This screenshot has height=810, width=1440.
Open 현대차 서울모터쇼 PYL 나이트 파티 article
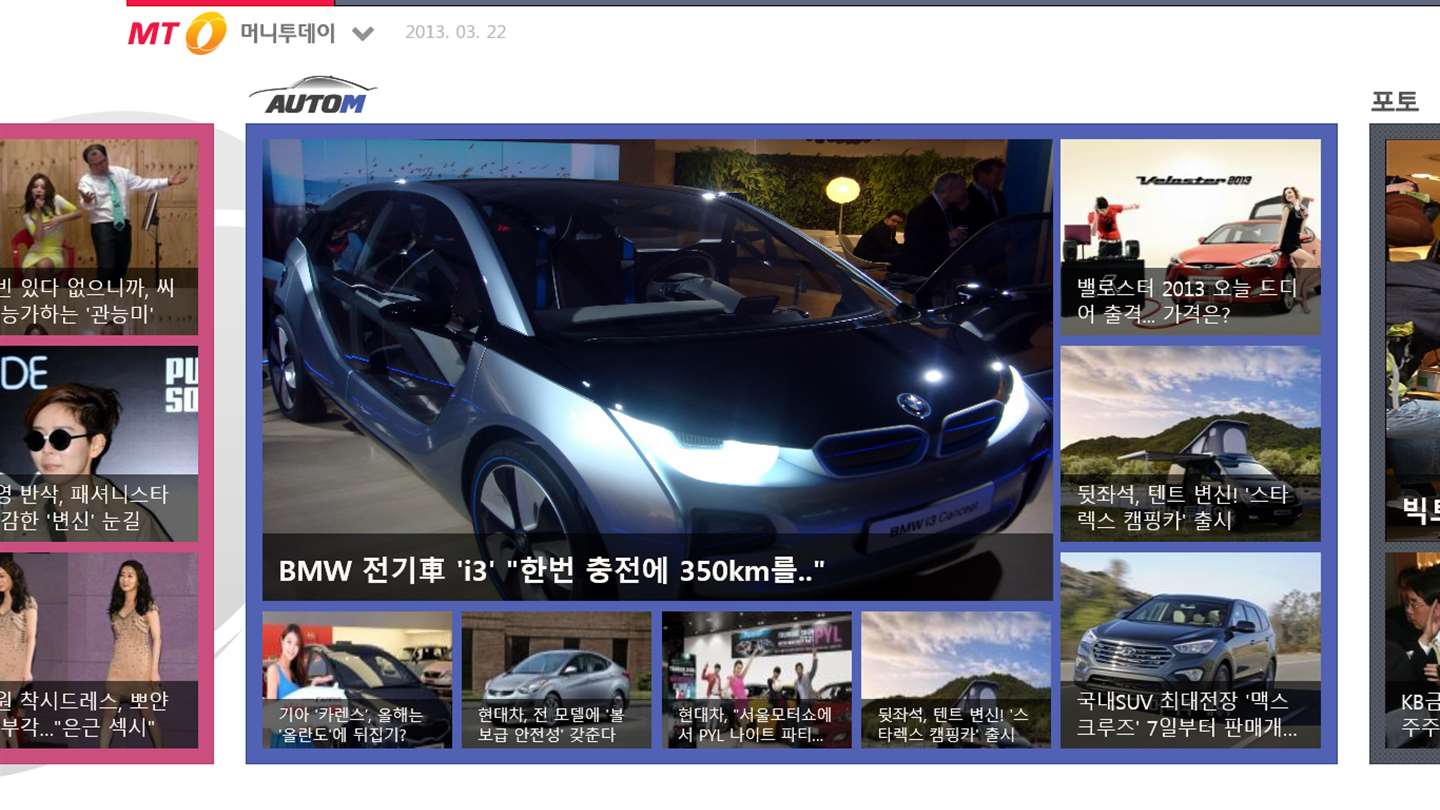pyautogui.click(x=757, y=680)
